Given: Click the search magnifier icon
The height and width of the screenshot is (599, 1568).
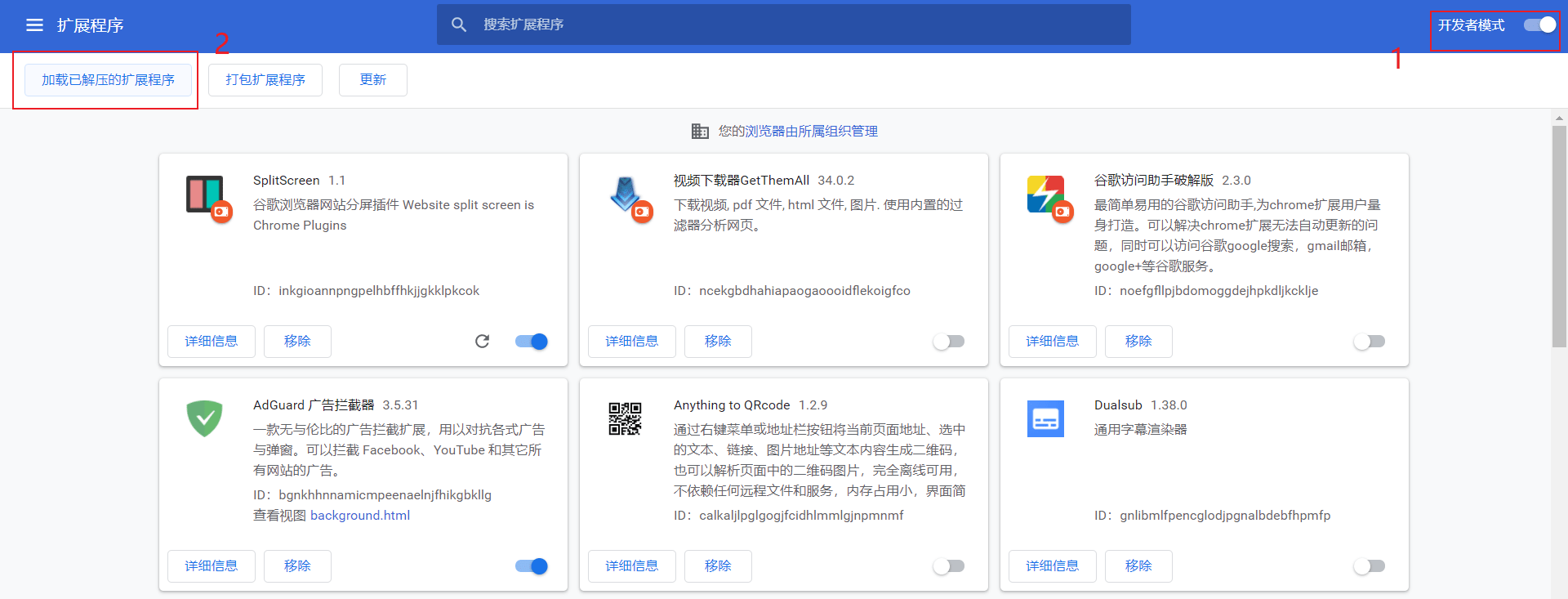Looking at the screenshot, I should (459, 25).
